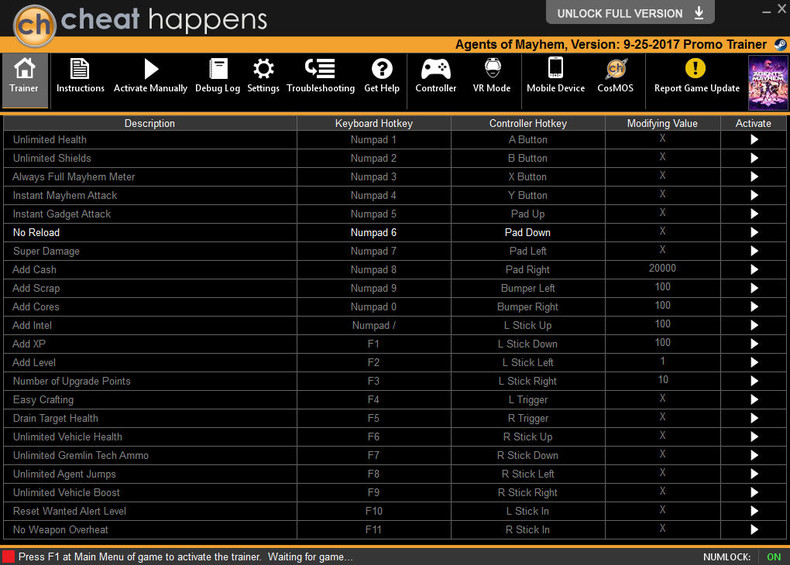Open the Instructions page icon

pos(80,77)
